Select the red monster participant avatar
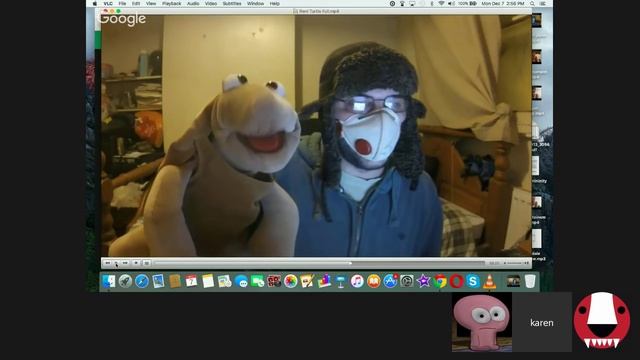This screenshot has height=360, width=640. coord(602,320)
